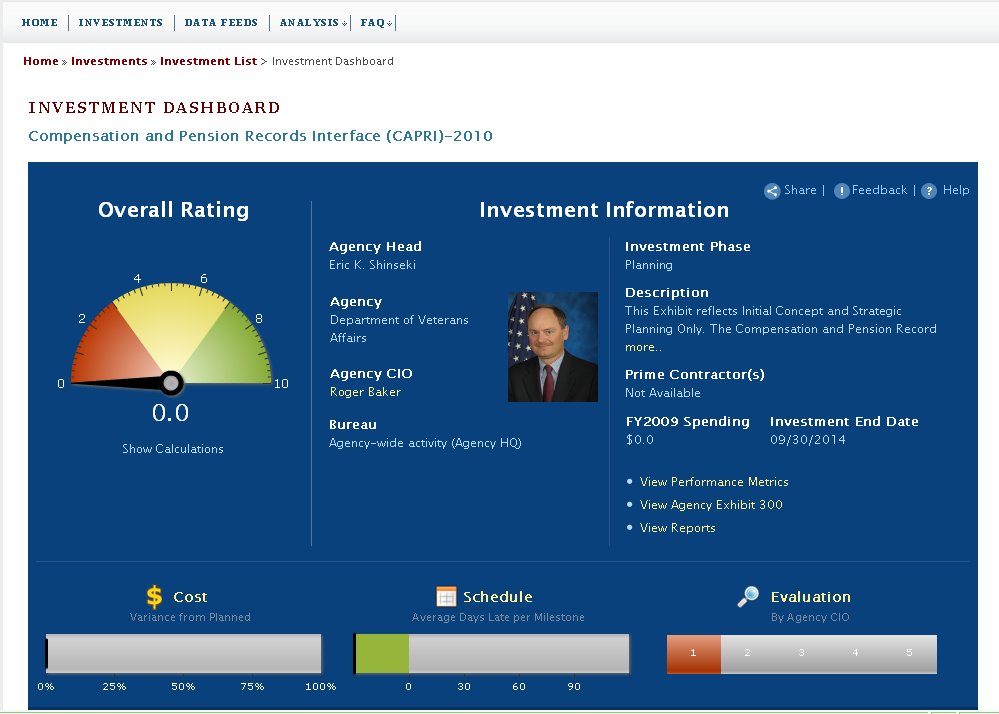Click the dollar sign Cost icon
This screenshot has height=714, width=999.
tap(154, 597)
